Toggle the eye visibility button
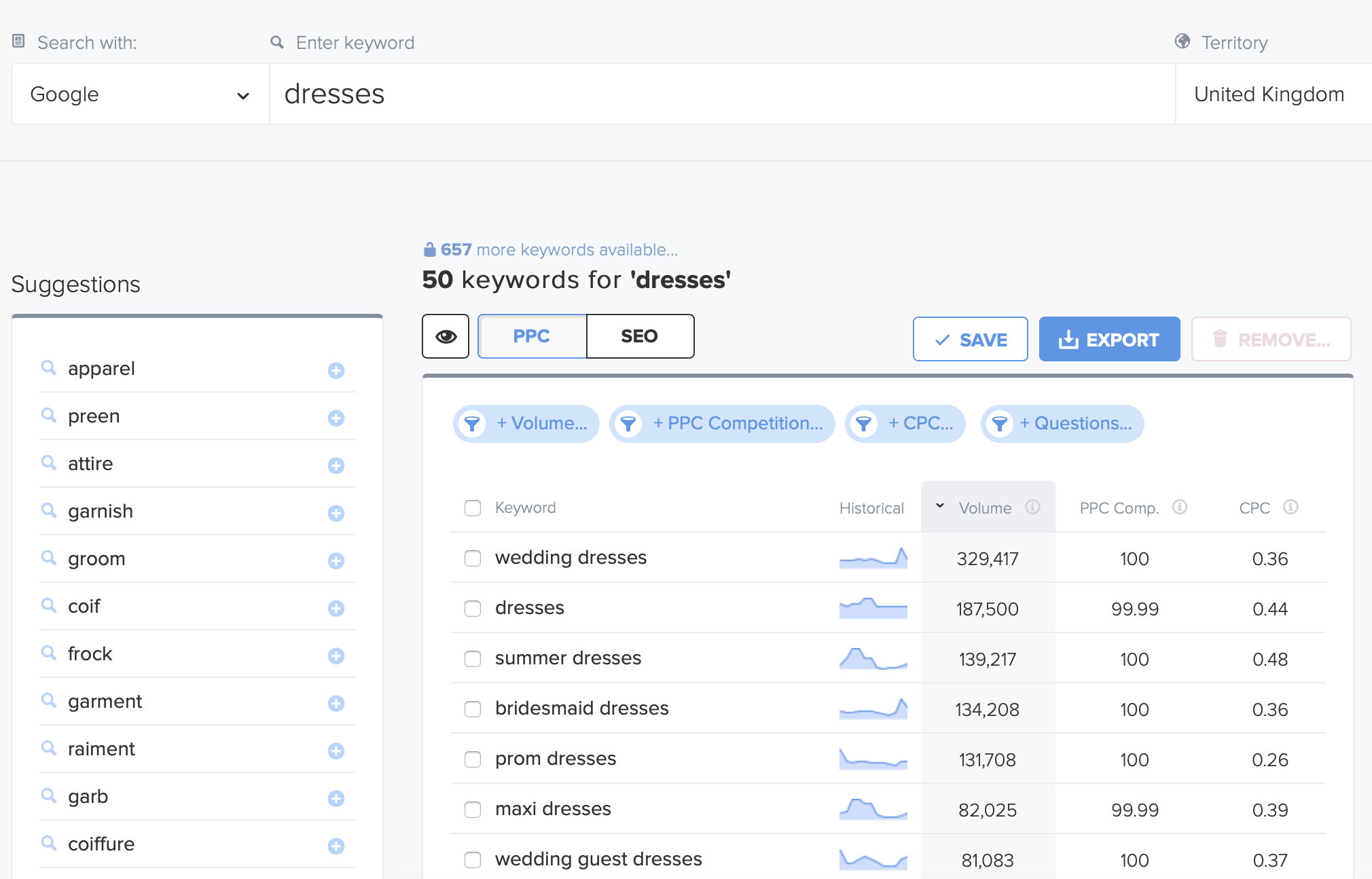1372x879 pixels. pos(446,336)
